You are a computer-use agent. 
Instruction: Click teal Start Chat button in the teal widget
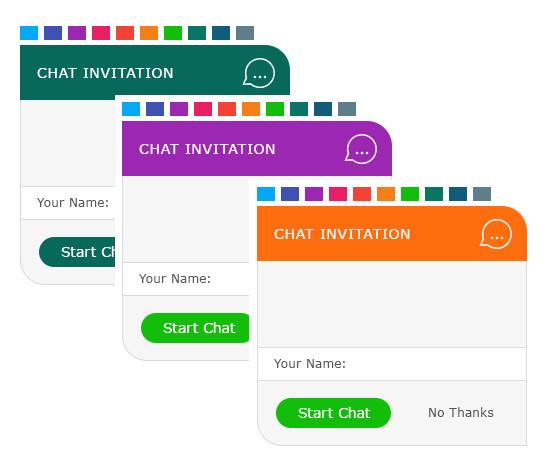click(77, 252)
